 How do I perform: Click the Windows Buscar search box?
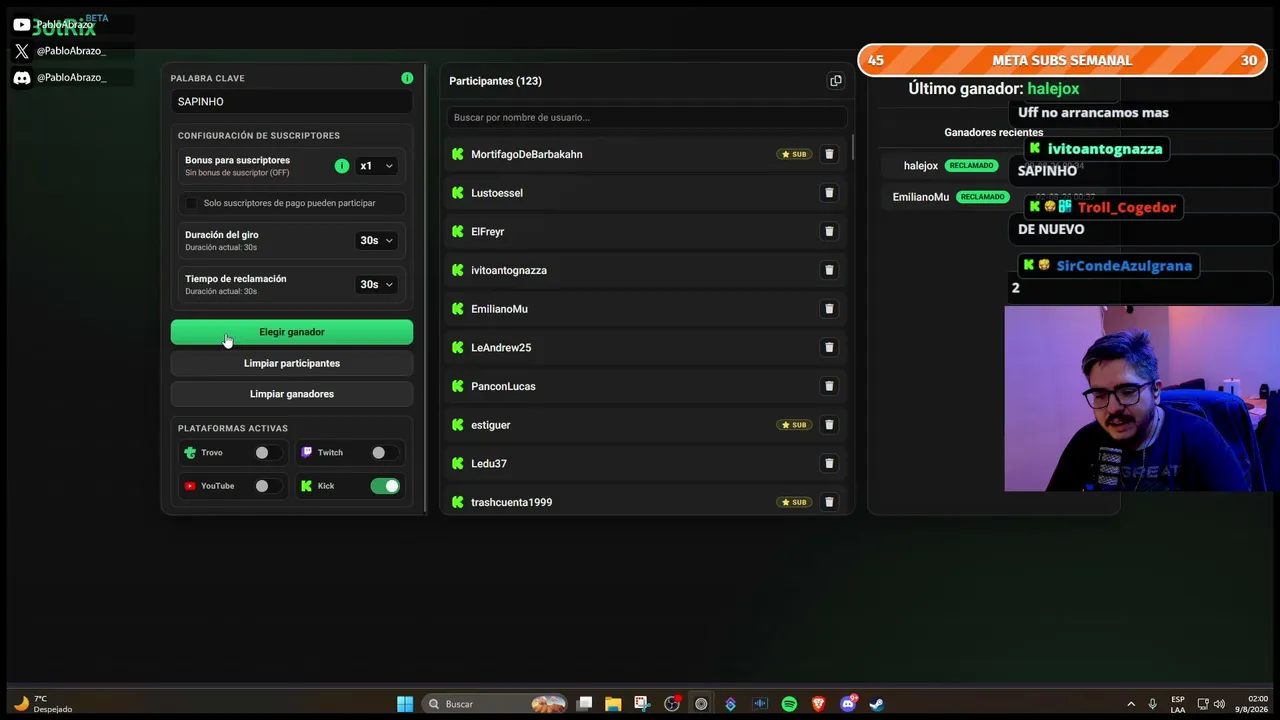pyautogui.click(x=495, y=704)
